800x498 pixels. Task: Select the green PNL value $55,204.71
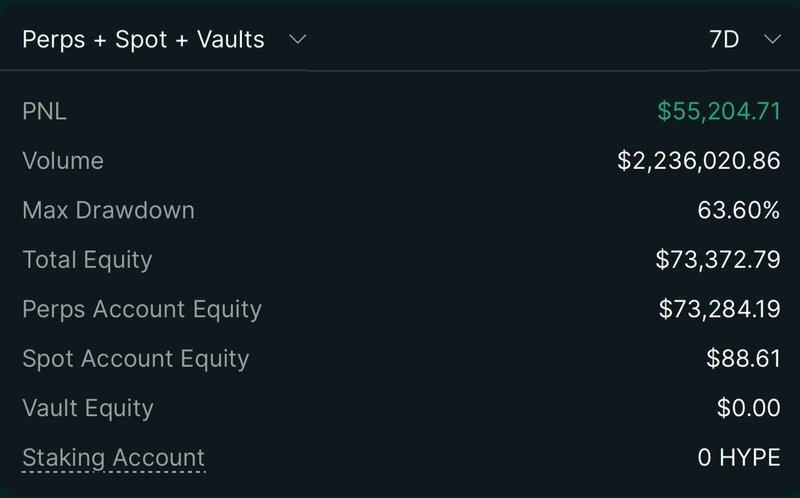click(718, 111)
